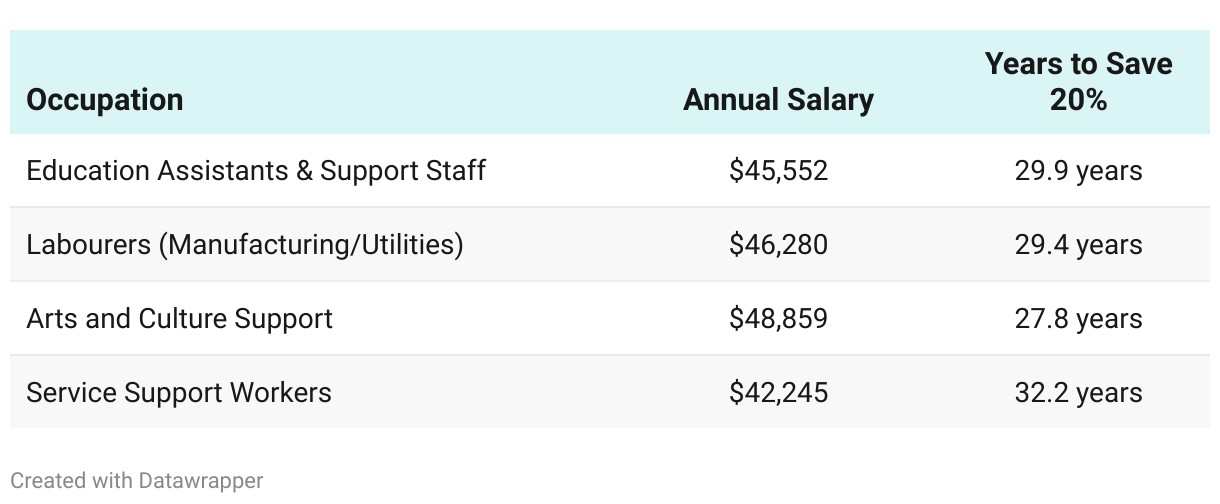Image resolution: width=1220 pixels, height=504 pixels.
Task: Click the $48,859 salary cell
Action: coord(778,319)
